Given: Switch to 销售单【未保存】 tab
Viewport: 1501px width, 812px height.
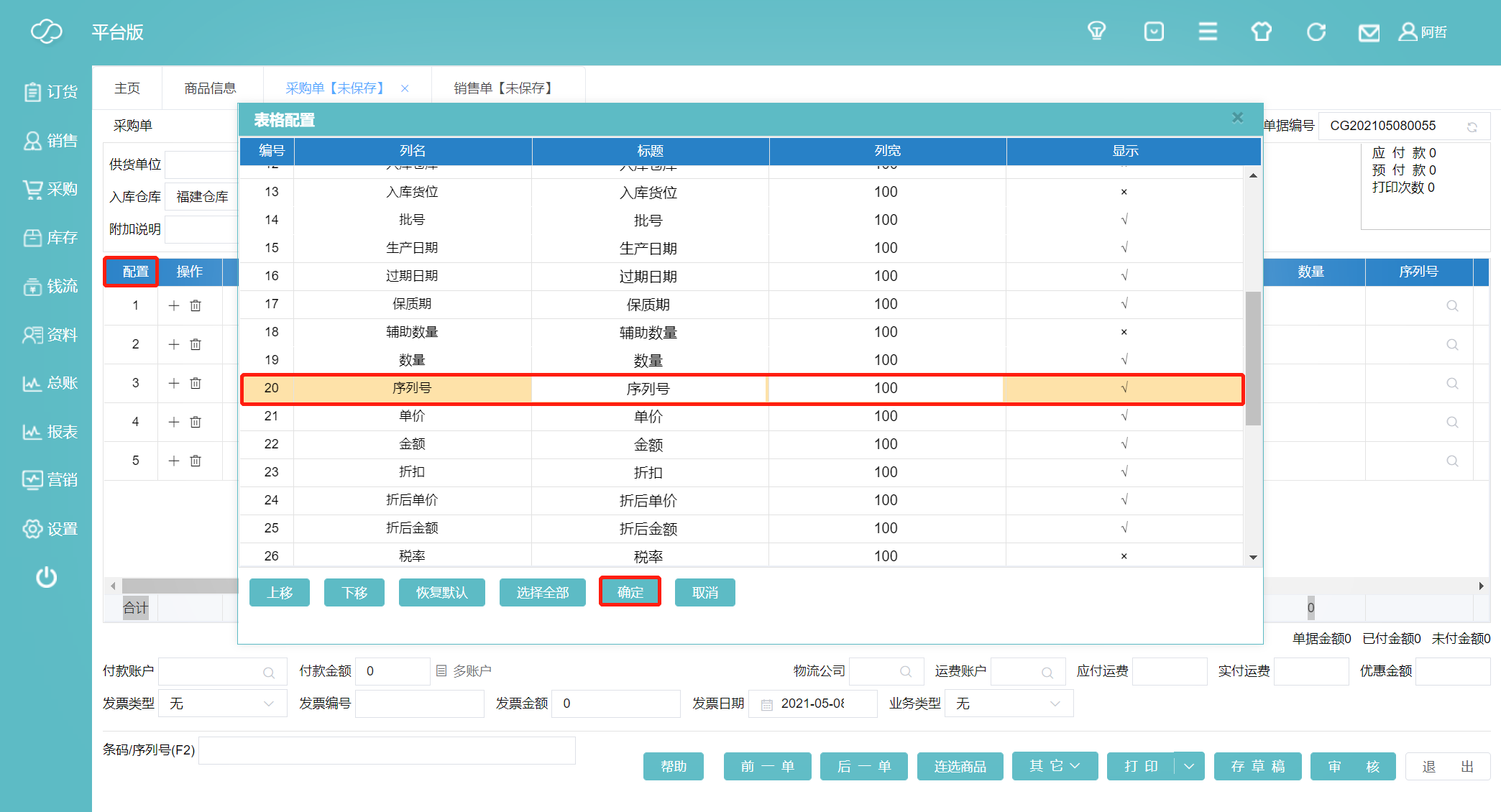Looking at the screenshot, I should point(503,88).
